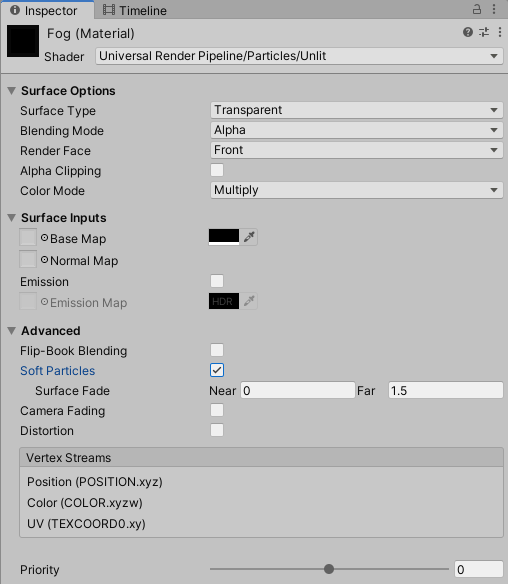Open the Color Mode dropdown
Image resolution: width=508 pixels, height=584 pixels.
click(356, 190)
